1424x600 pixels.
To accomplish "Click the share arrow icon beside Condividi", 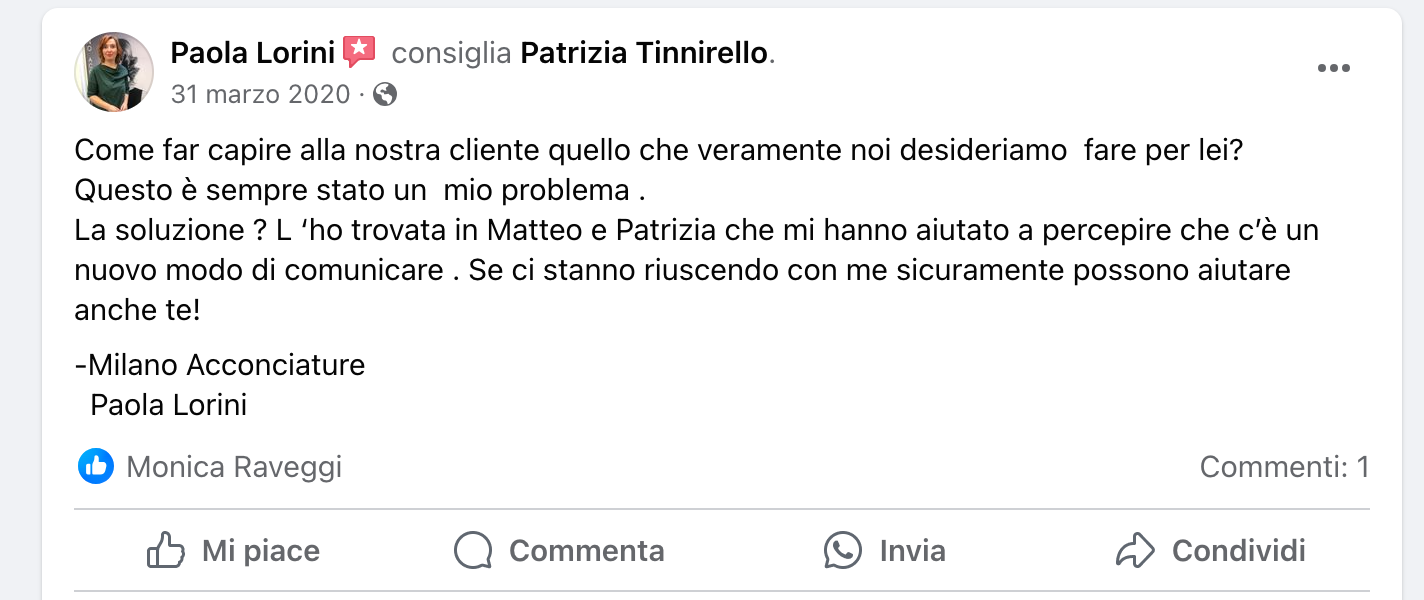I will pos(1135,551).
